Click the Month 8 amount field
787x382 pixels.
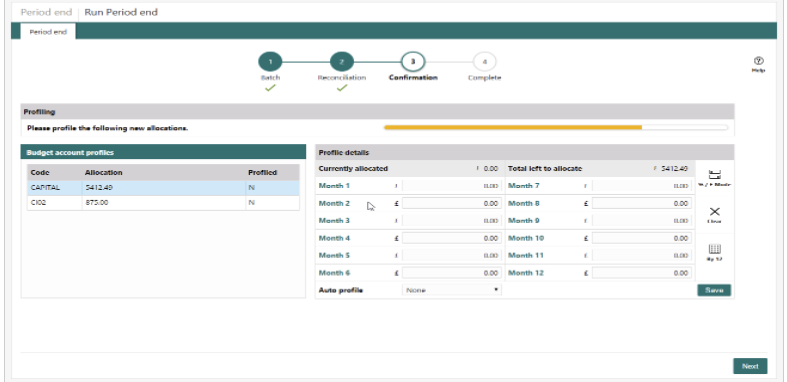click(641, 203)
